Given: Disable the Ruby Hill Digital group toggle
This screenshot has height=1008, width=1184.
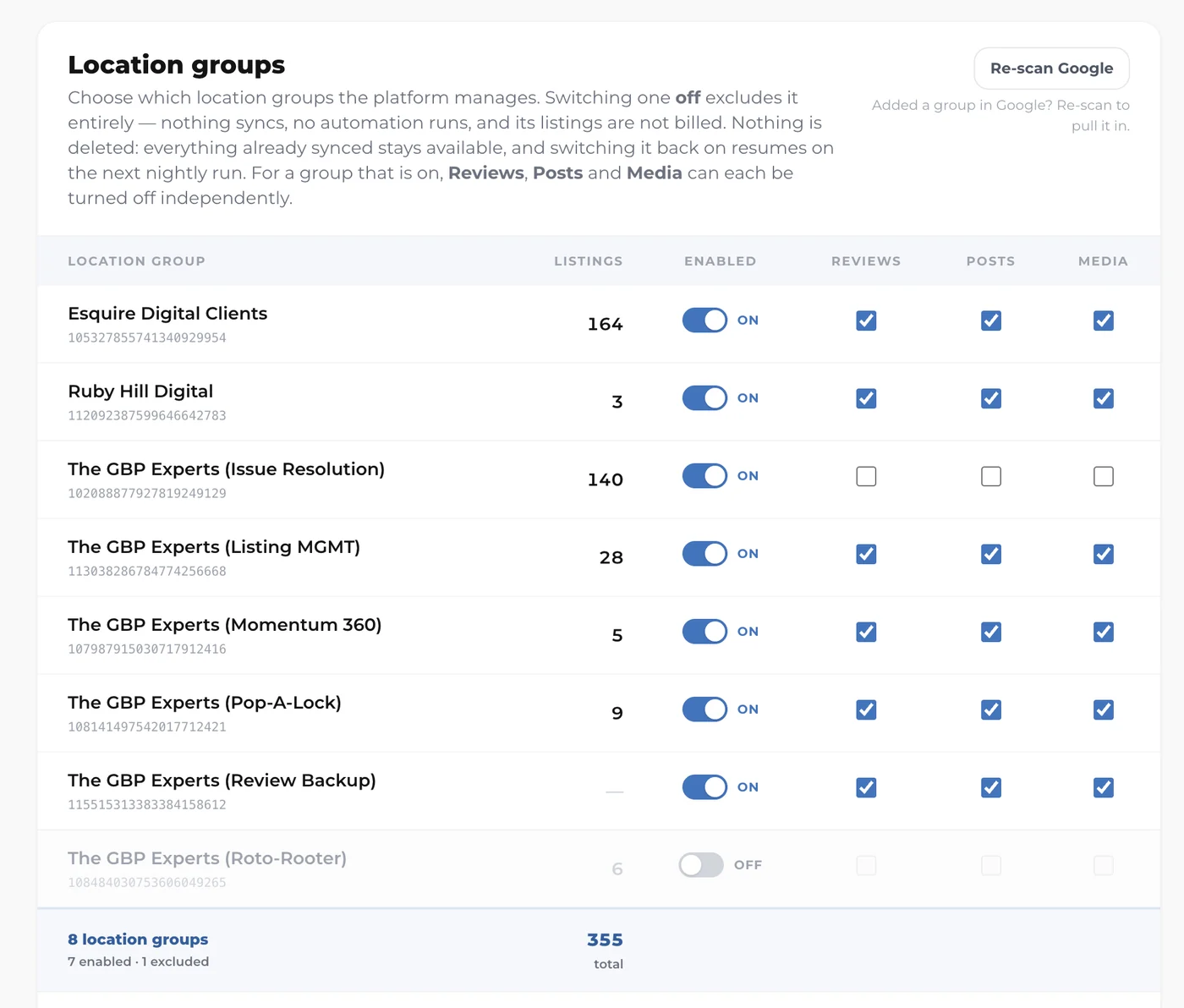Looking at the screenshot, I should tap(704, 398).
